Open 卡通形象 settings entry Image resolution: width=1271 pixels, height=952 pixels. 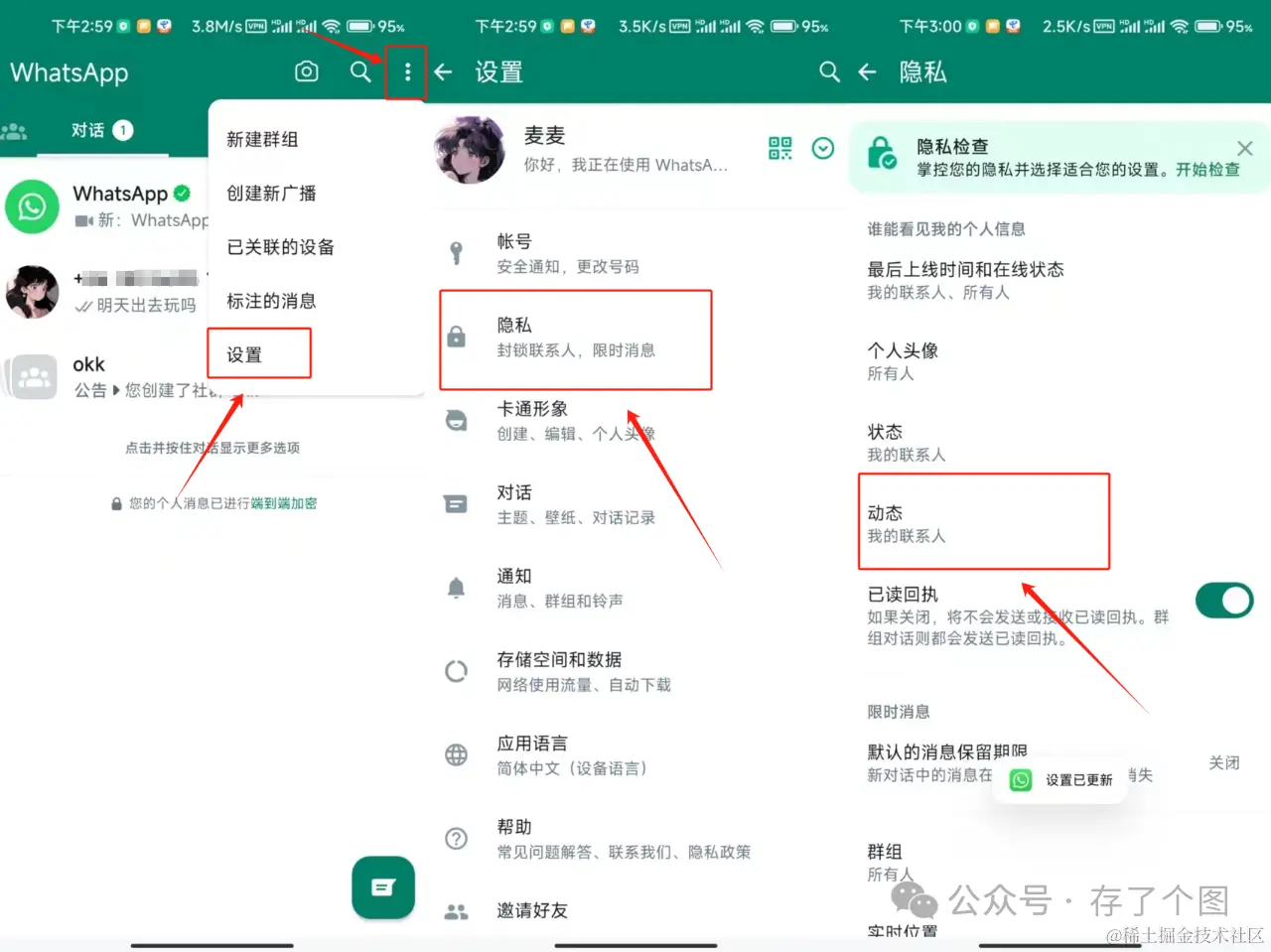(x=635, y=421)
